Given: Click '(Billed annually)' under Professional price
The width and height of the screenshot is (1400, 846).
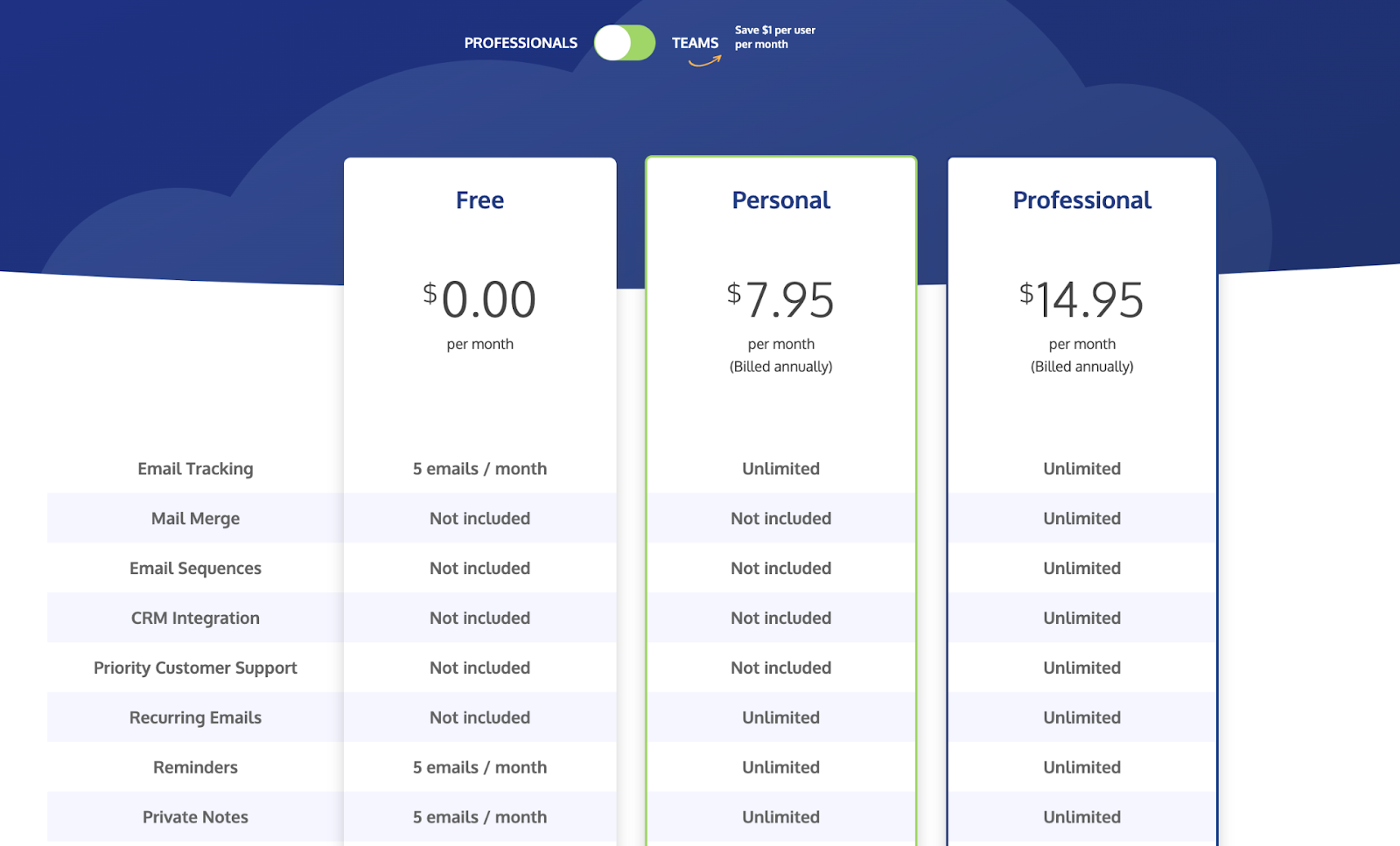Looking at the screenshot, I should (1082, 367).
